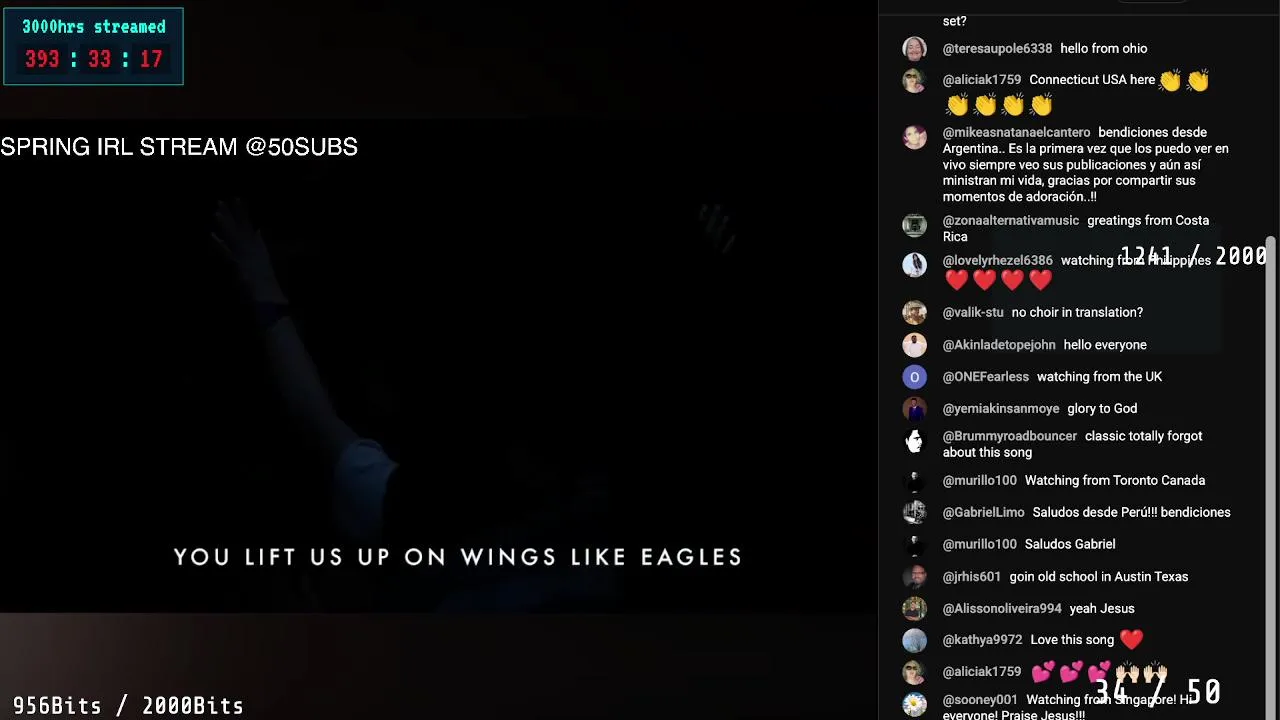Select the @yemiakinsanmoye username
This screenshot has width=1280, height=720.
point(1000,408)
